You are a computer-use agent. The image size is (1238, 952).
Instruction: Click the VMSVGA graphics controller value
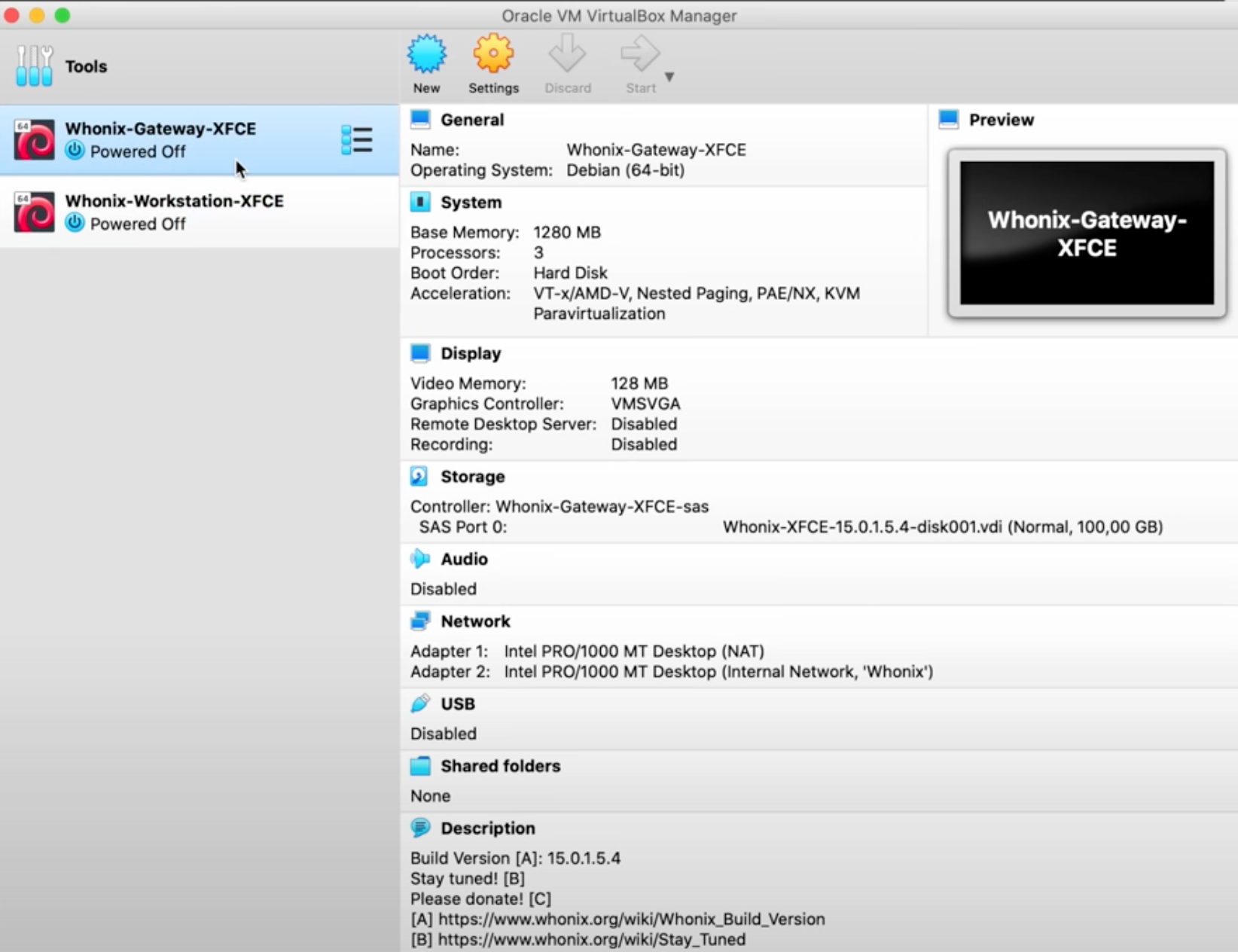(x=645, y=404)
